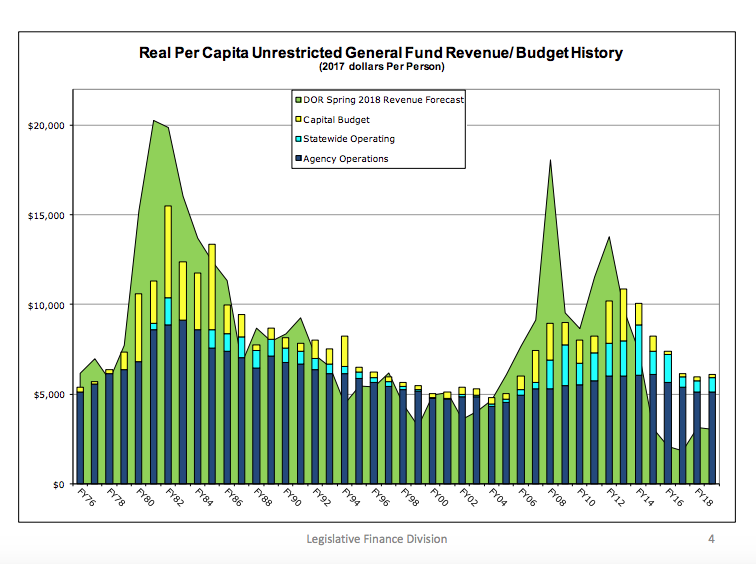Viewport: 756px width, 564px height.
Task: Click the FY12 x-axis label
Action: coord(616,497)
